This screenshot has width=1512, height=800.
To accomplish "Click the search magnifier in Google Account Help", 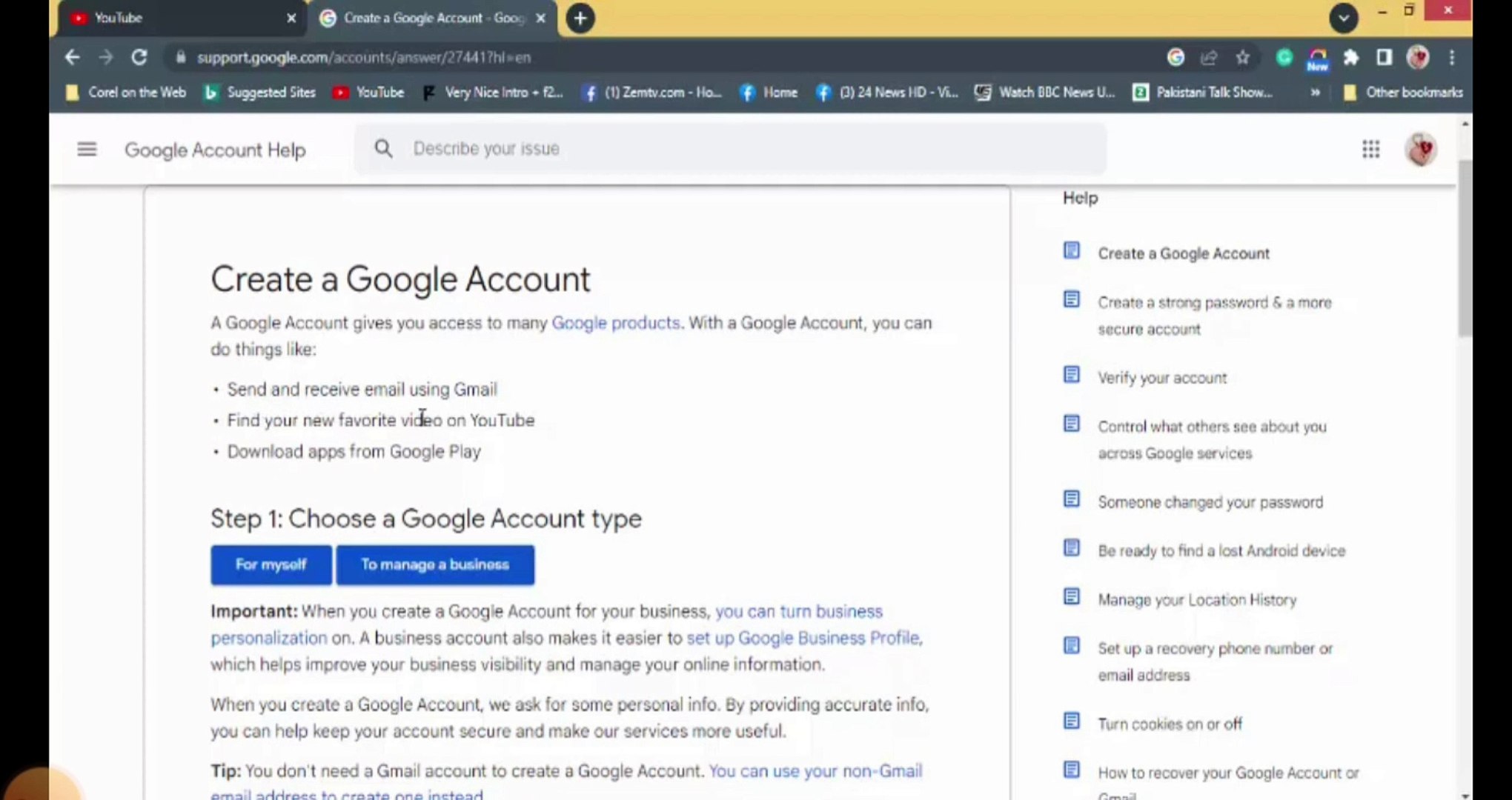I will 384,148.
